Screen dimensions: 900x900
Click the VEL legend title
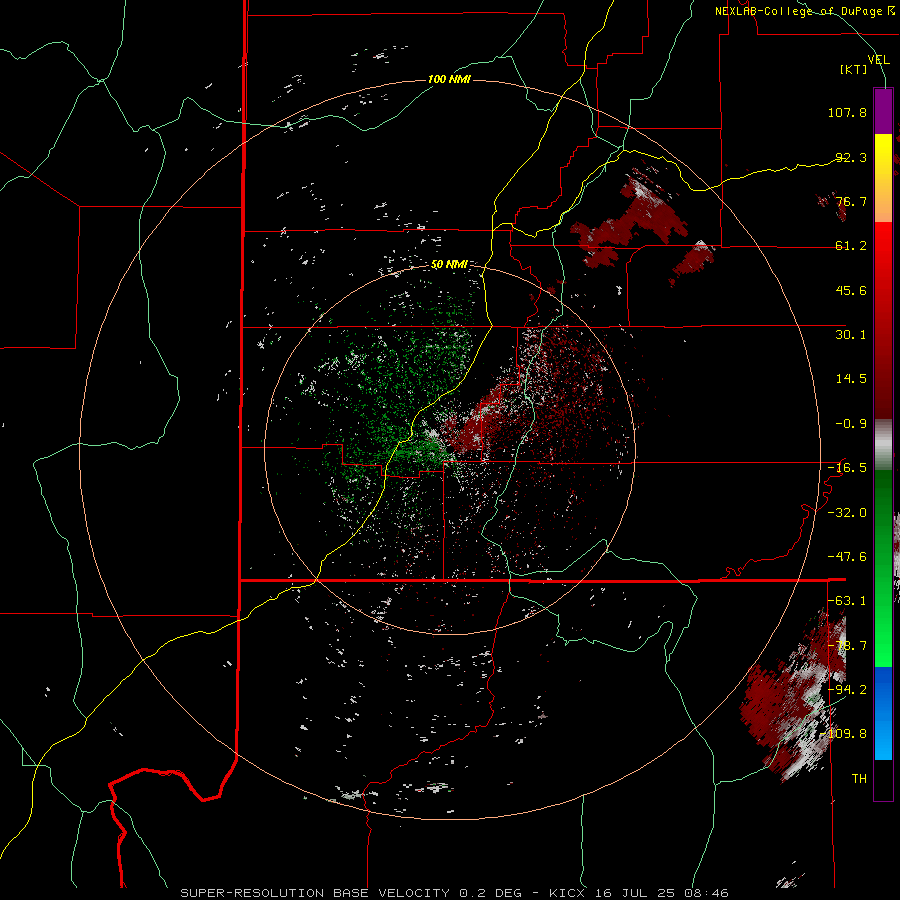[878, 60]
